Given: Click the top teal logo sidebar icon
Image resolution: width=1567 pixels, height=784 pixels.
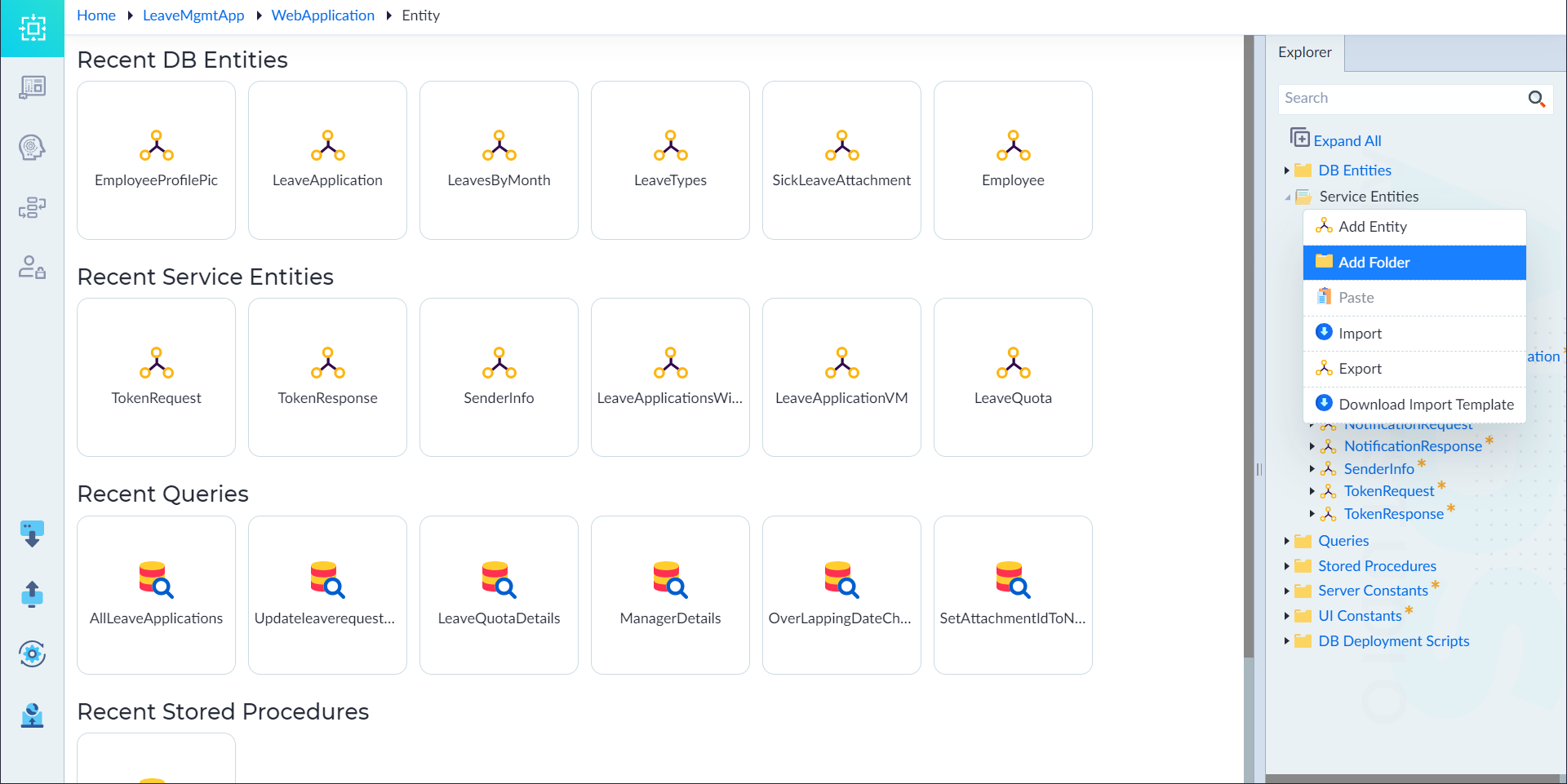Looking at the screenshot, I should coord(32,28).
